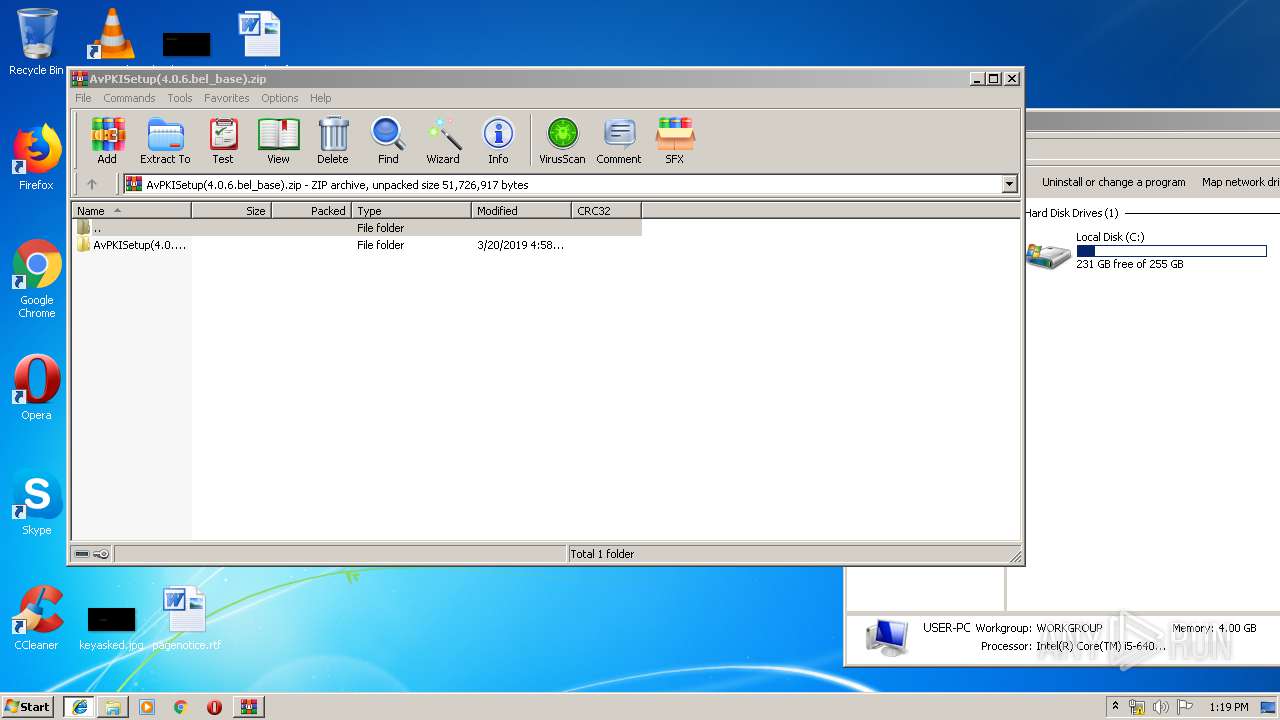Image resolution: width=1280 pixels, height=720 pixels.
Task: Click the Delete trash can icon
Action: tap(333, 141)
